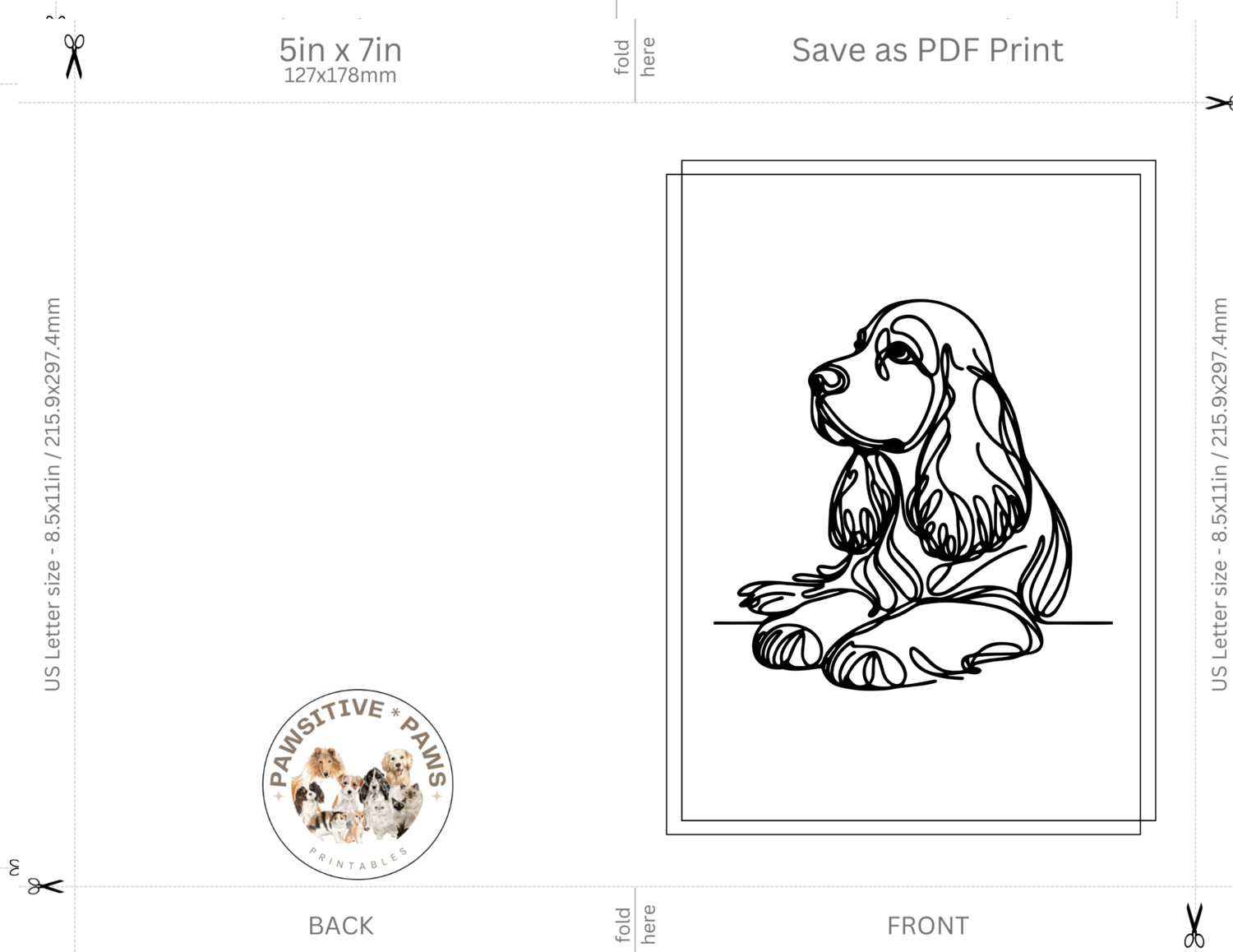The image size is (1233, 952).
Task: Click the top "fold here" marker
Action: [x=635, y=57]
